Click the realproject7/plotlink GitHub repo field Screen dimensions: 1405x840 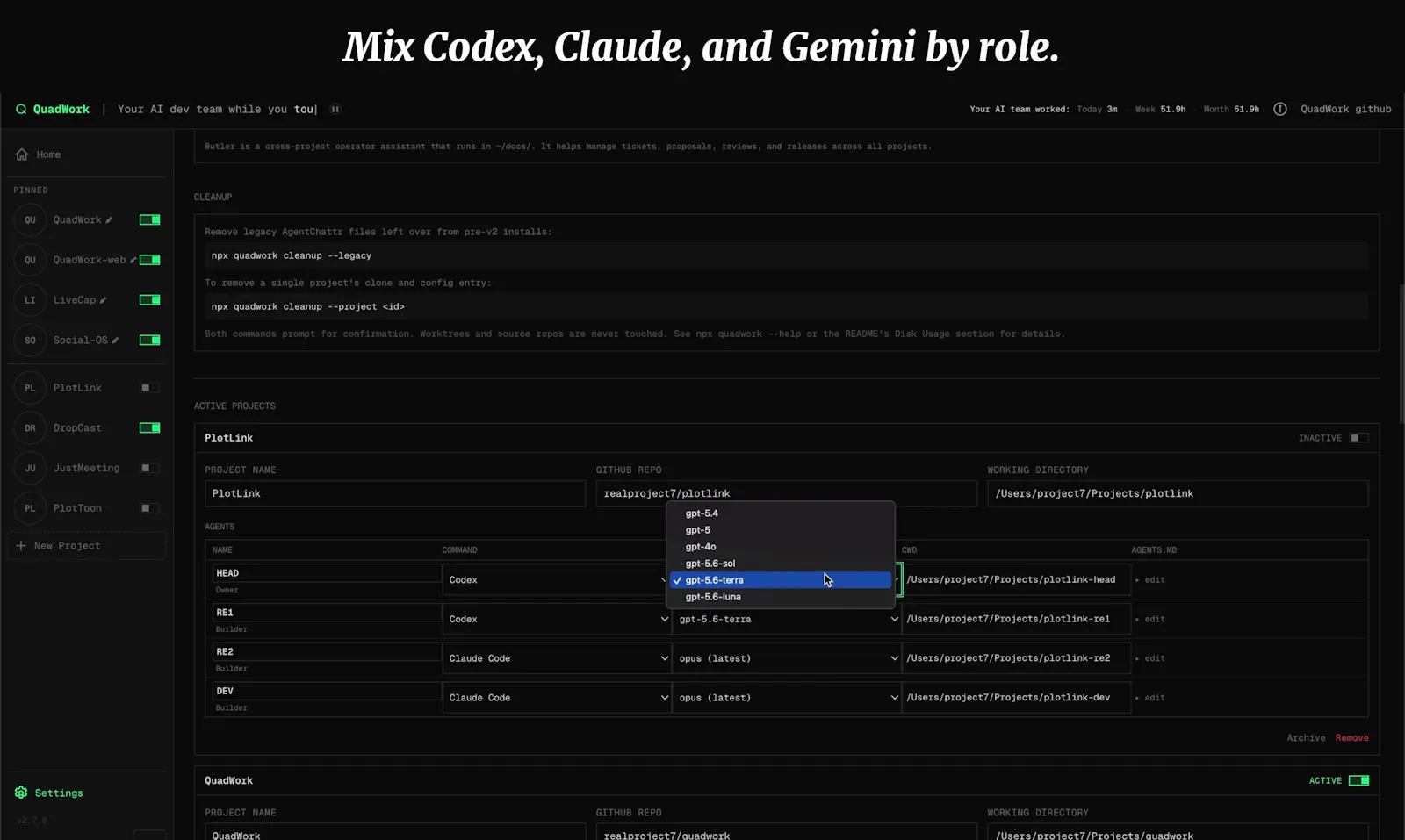pyautogui.click(x=786, y=493)
